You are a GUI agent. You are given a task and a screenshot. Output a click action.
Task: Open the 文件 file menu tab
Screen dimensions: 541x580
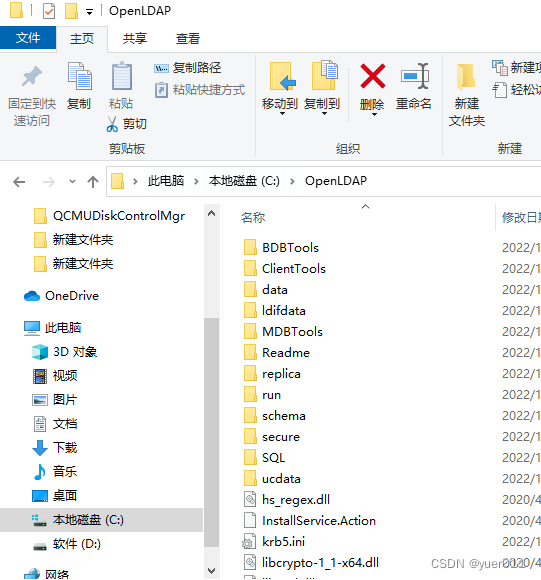click(28, 38)
